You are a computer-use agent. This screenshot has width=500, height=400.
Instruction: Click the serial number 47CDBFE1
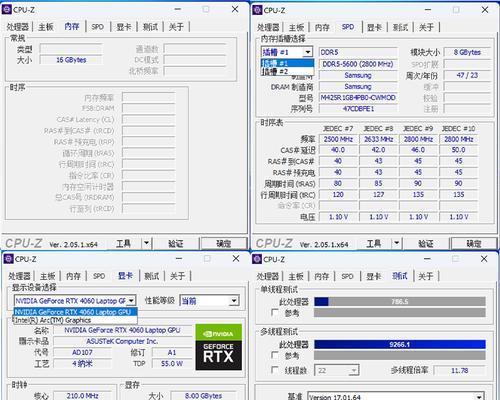point(358,109)
